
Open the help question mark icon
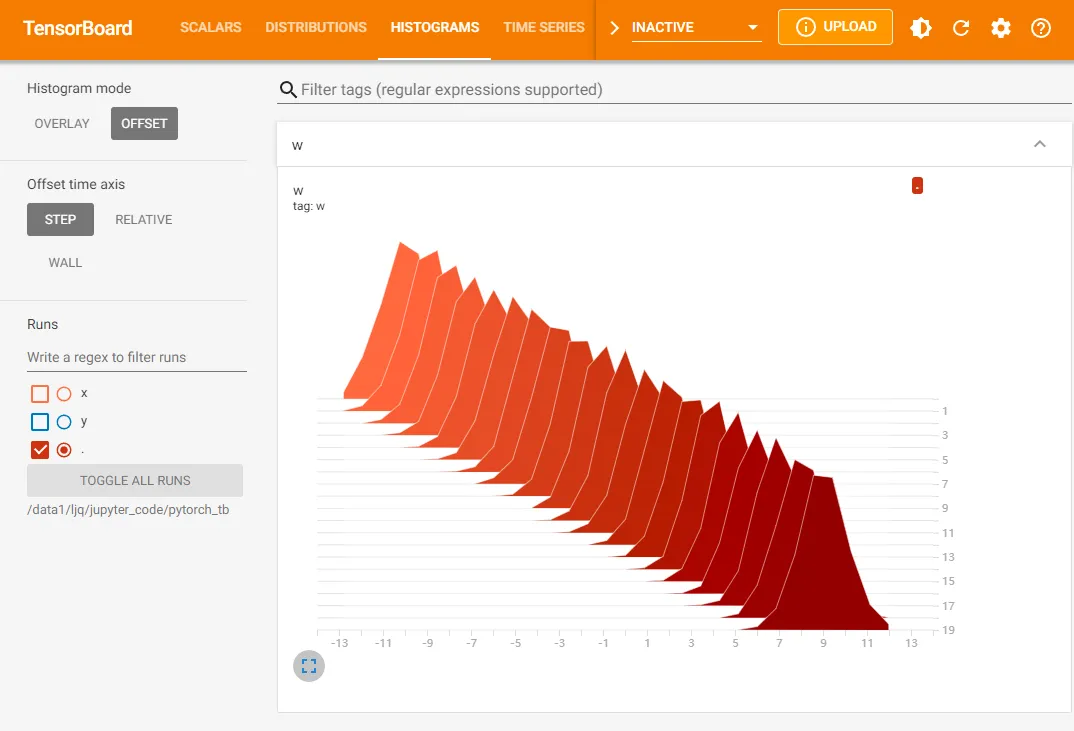tap(1040, 27)
